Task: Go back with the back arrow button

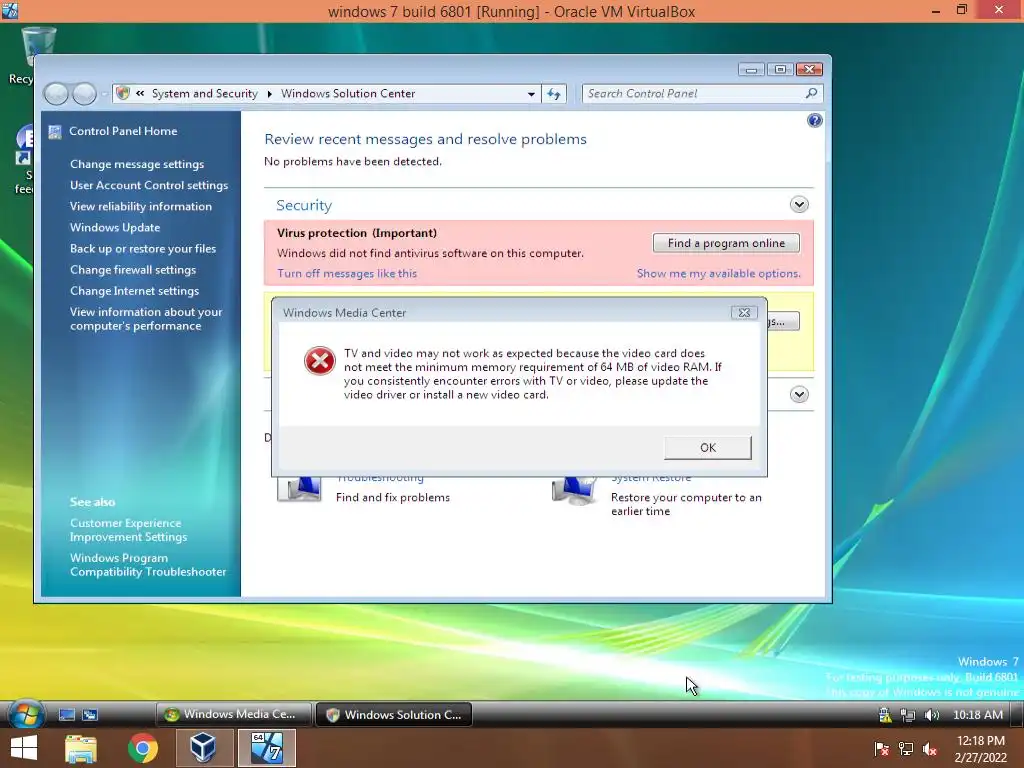Action: click(x=56, y=94)
